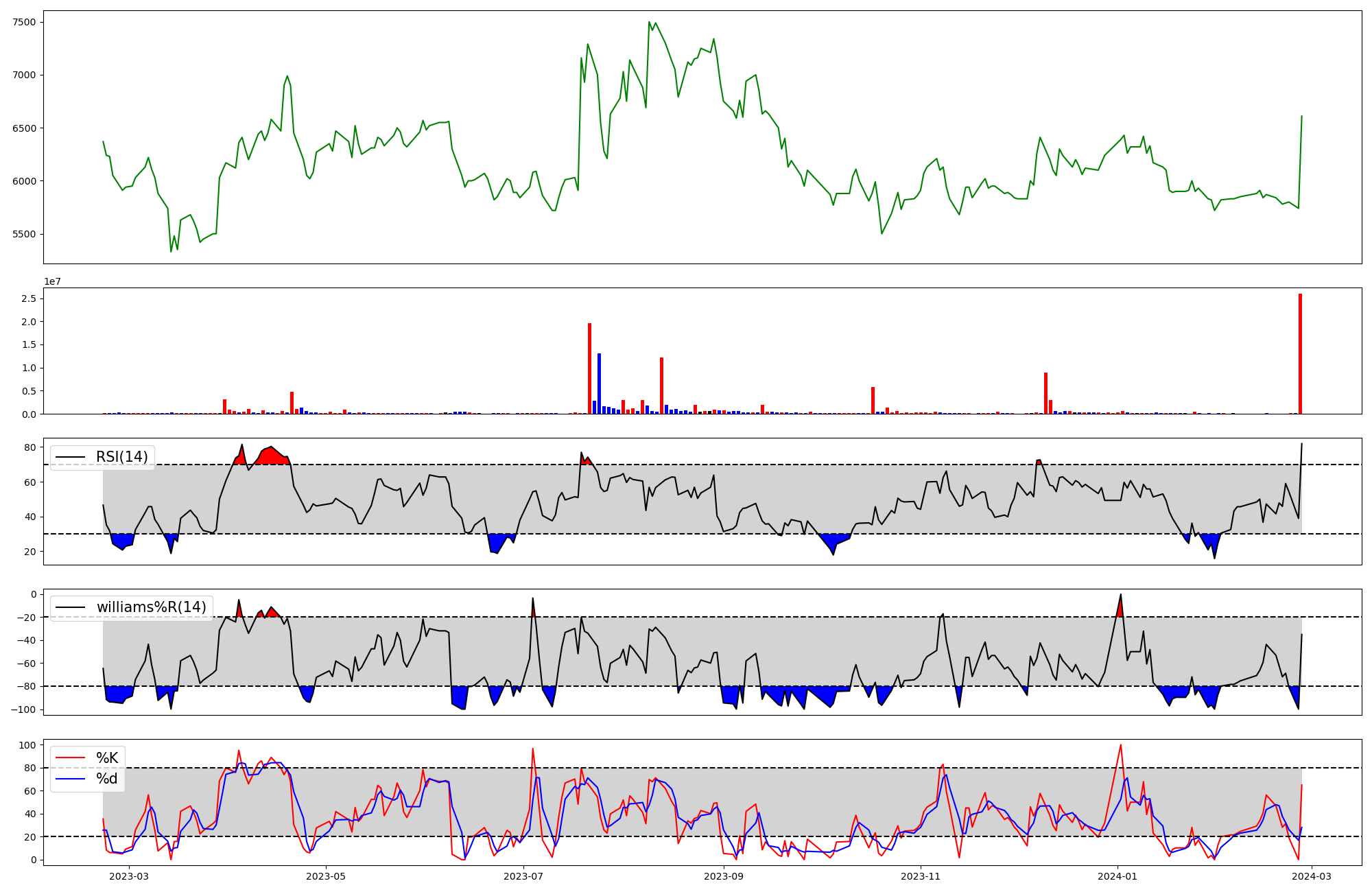This screenshot has width=1372, height=892.
Task: Click the -100 tick on the Williams %R axis
Action: (x=22, y=709)
